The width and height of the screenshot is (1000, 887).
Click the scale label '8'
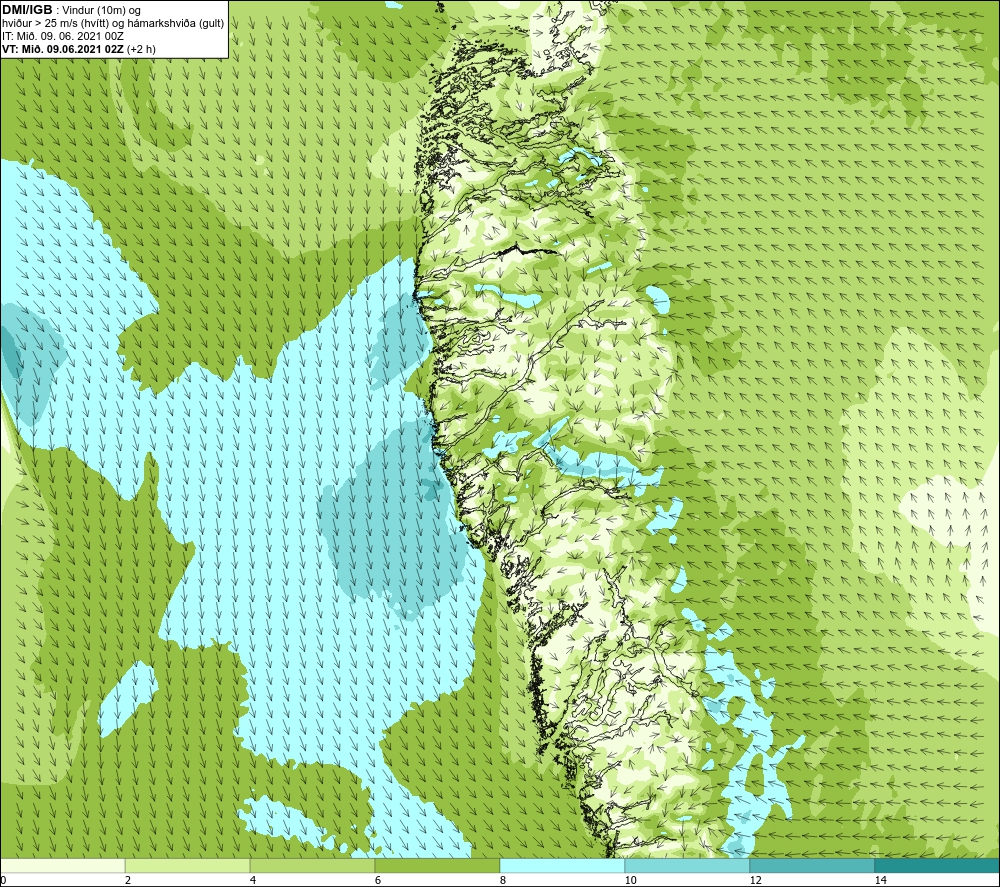click(x=503, y=881)
